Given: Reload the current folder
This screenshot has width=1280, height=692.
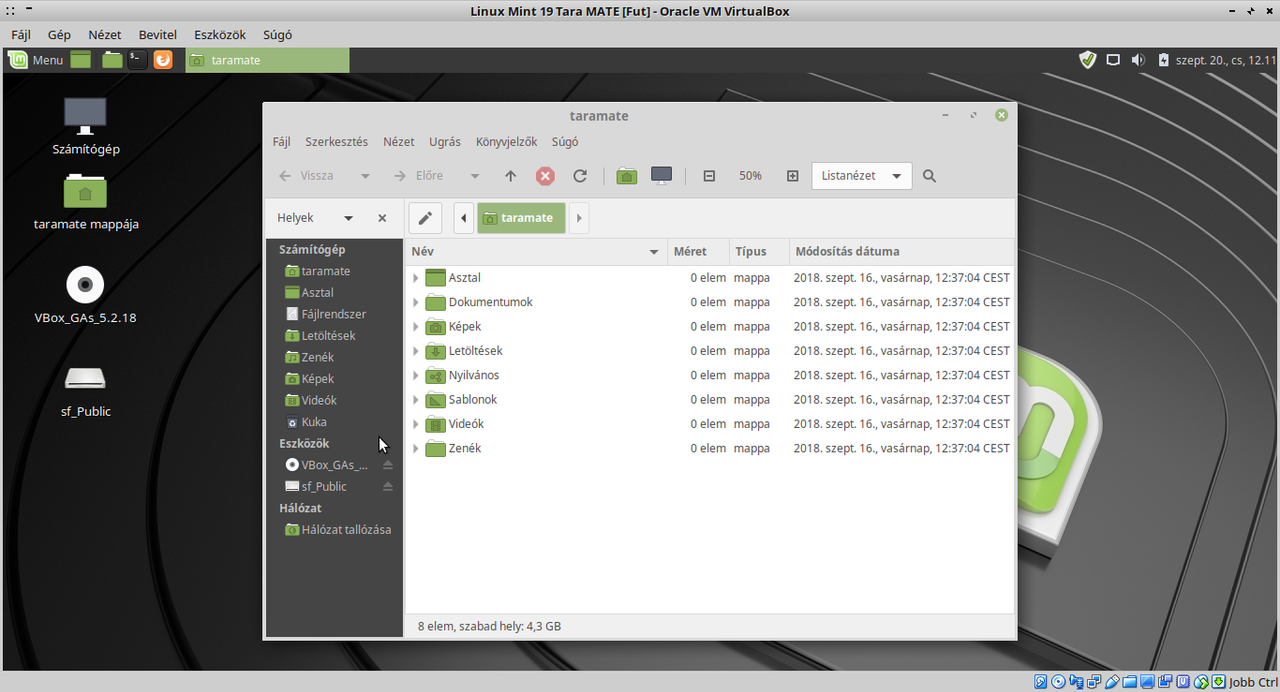Looking at the screenshot, I should (x=580, y=176).
